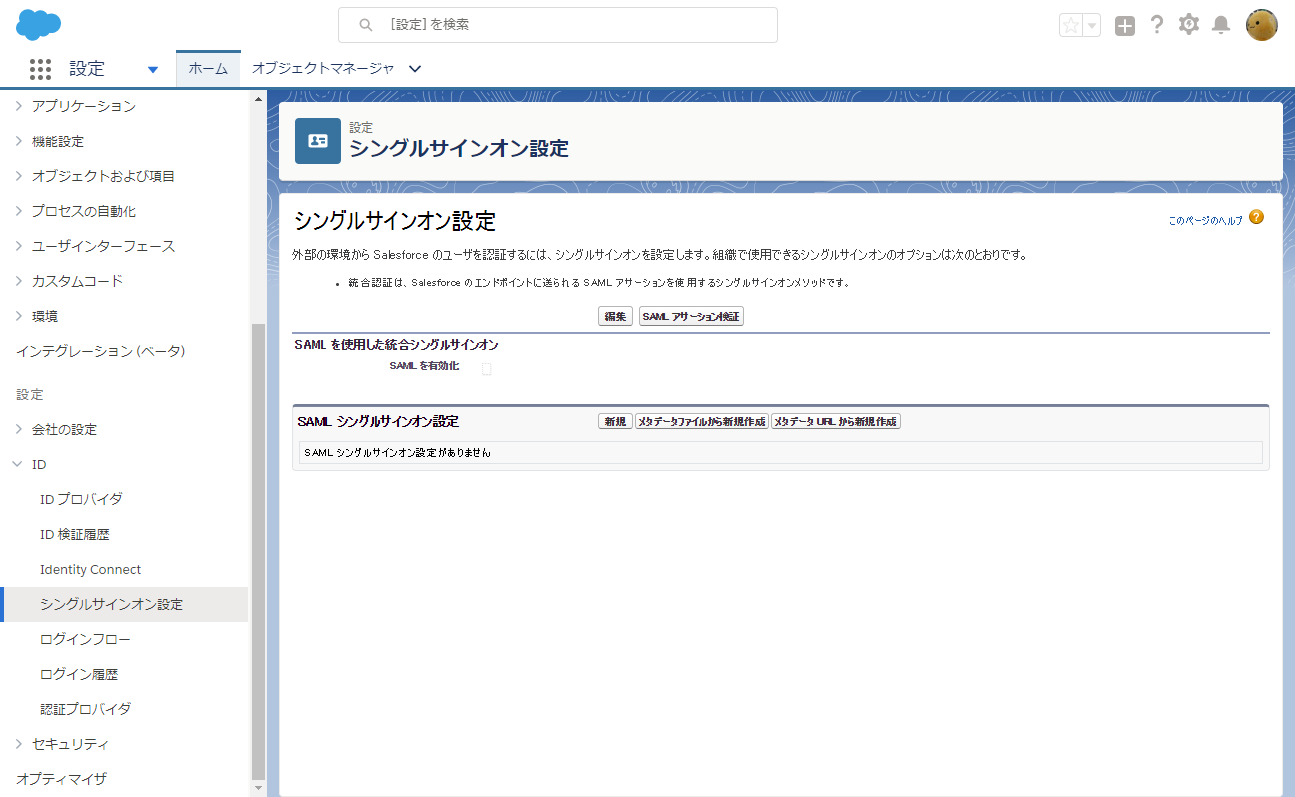Open the setup gear icon
Screen dimensions: 1295x797
(x=1189, y=25)
